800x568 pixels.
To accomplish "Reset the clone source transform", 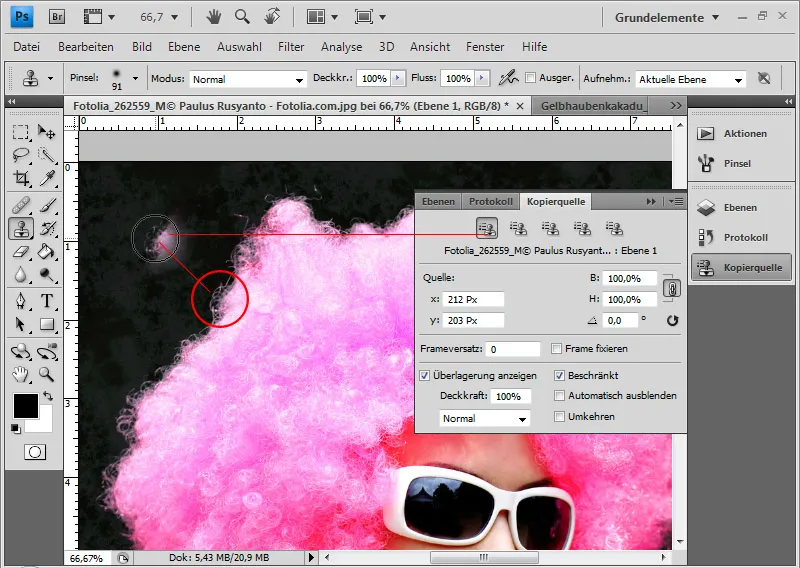I will click(x=672, y=320).
